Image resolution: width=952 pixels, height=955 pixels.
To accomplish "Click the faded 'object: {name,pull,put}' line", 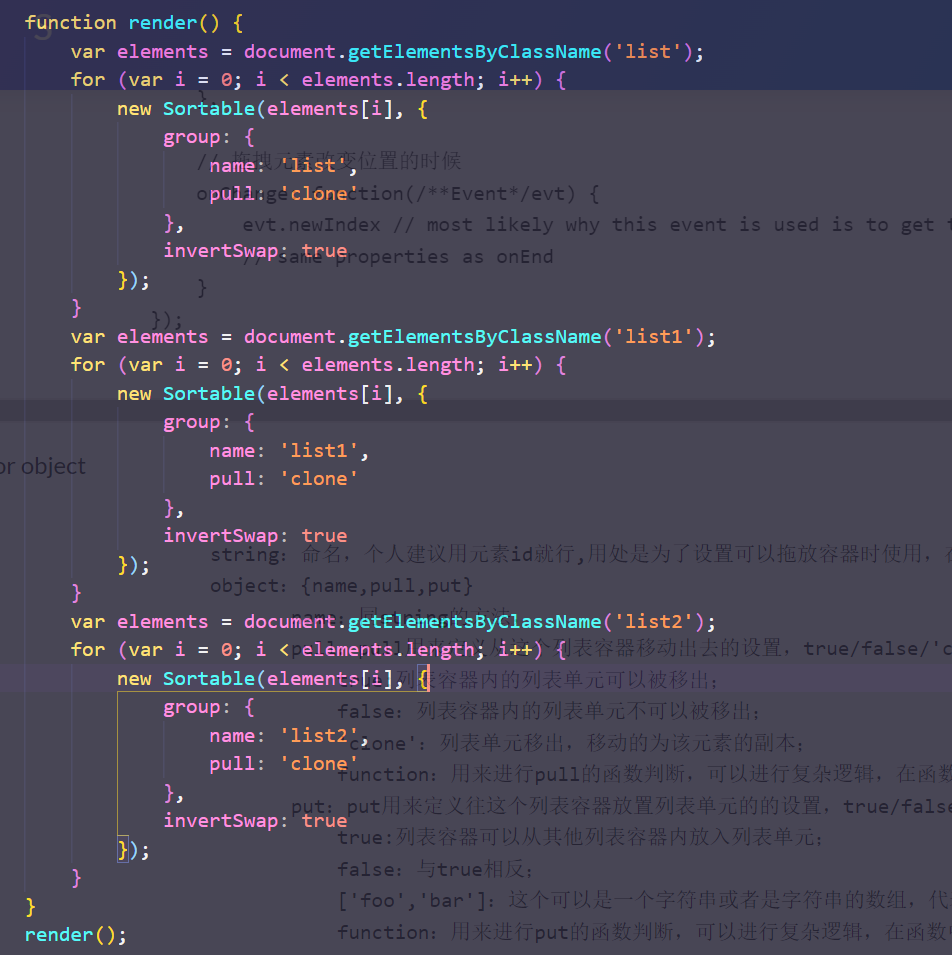I will 341,586.
